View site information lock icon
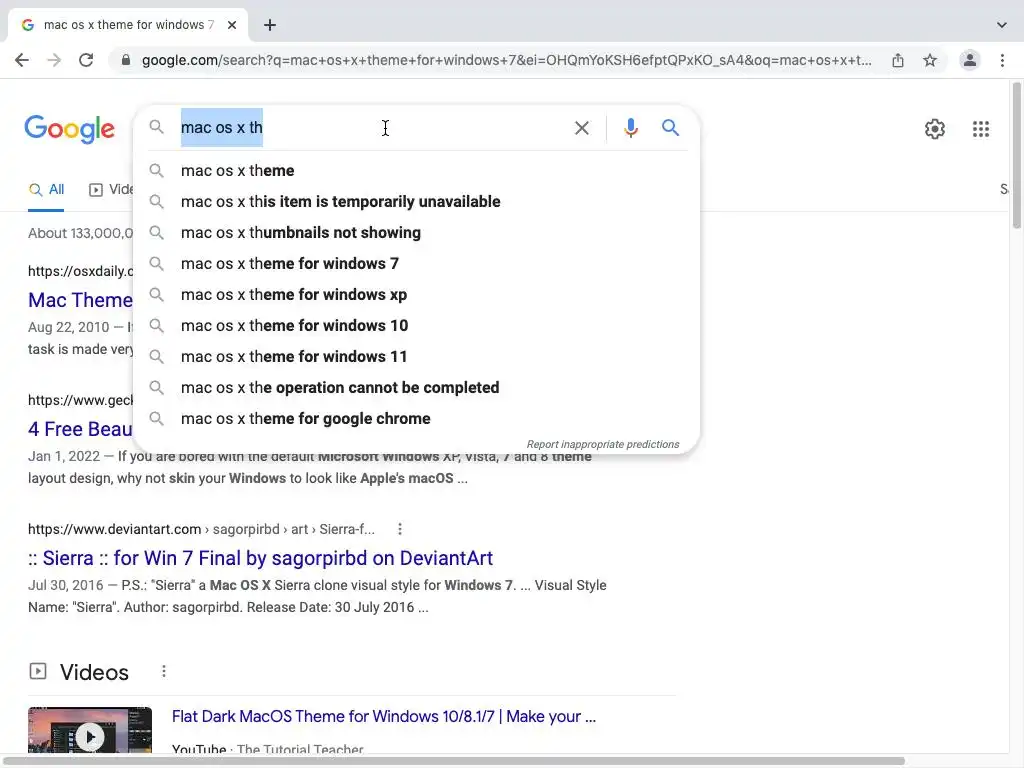 point(126,60)
